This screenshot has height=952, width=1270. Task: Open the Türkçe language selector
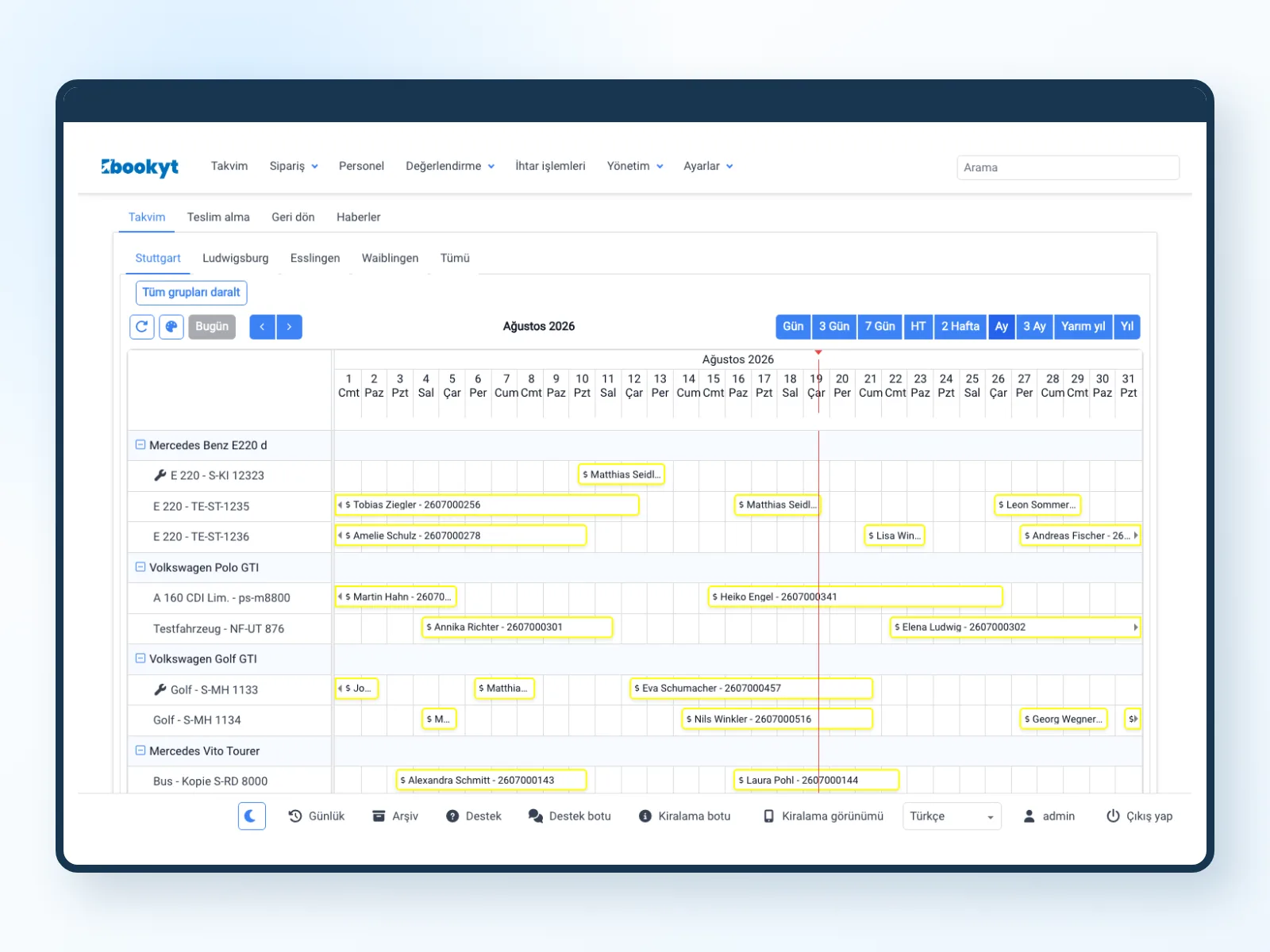pyautogui.click(x=952, y=816)
